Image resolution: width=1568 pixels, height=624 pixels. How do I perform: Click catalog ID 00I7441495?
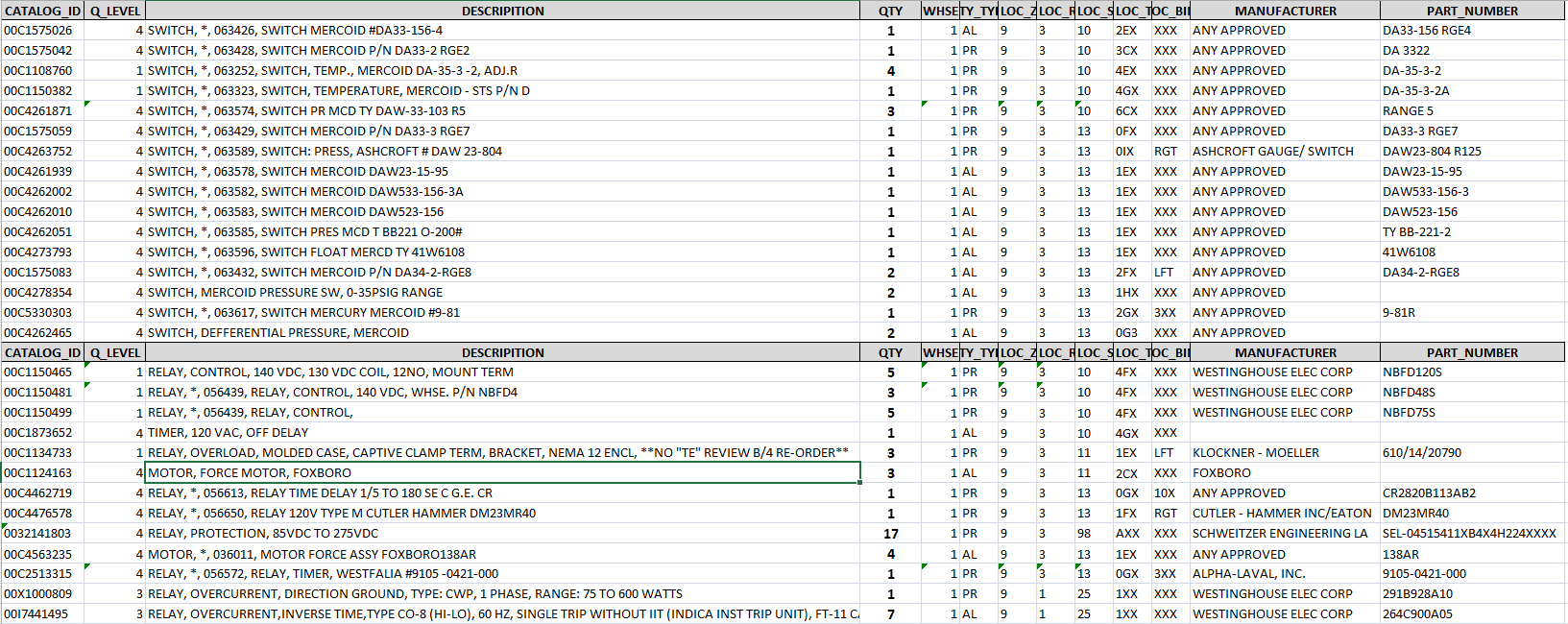point(42,614)
